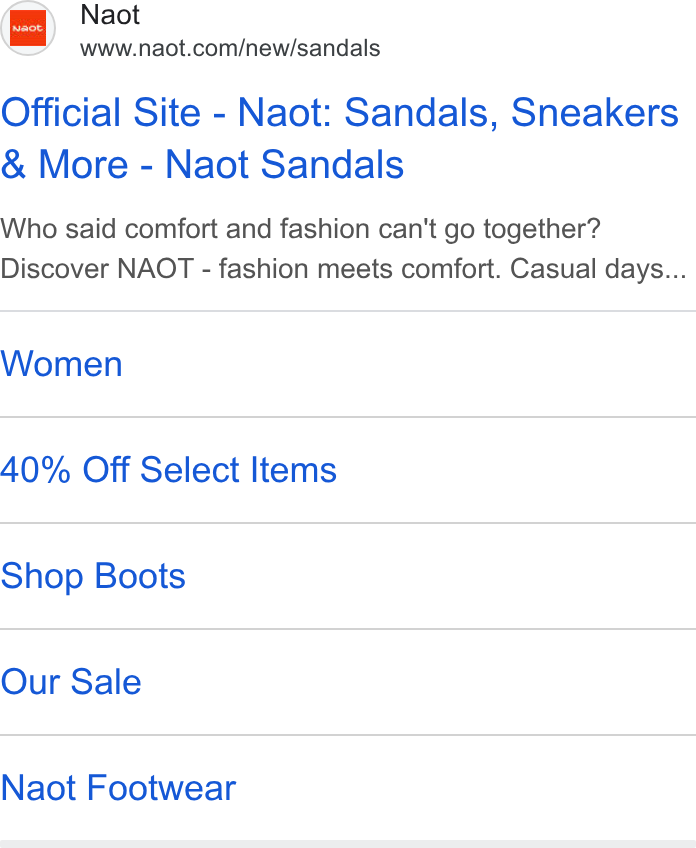Click the word 'Sale' in Our Sale

point(106,681)
